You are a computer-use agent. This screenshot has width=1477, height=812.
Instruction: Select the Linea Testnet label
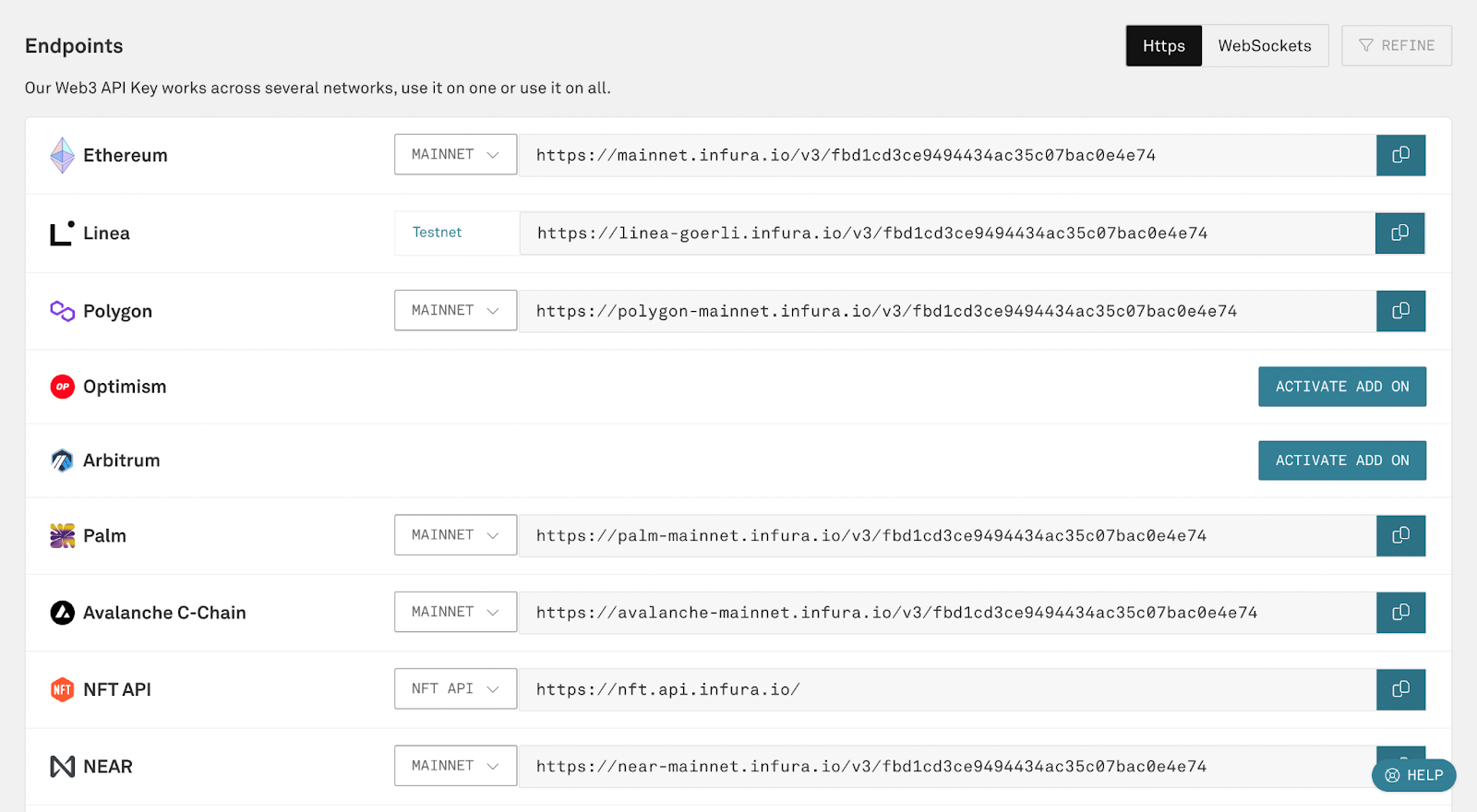437,233
